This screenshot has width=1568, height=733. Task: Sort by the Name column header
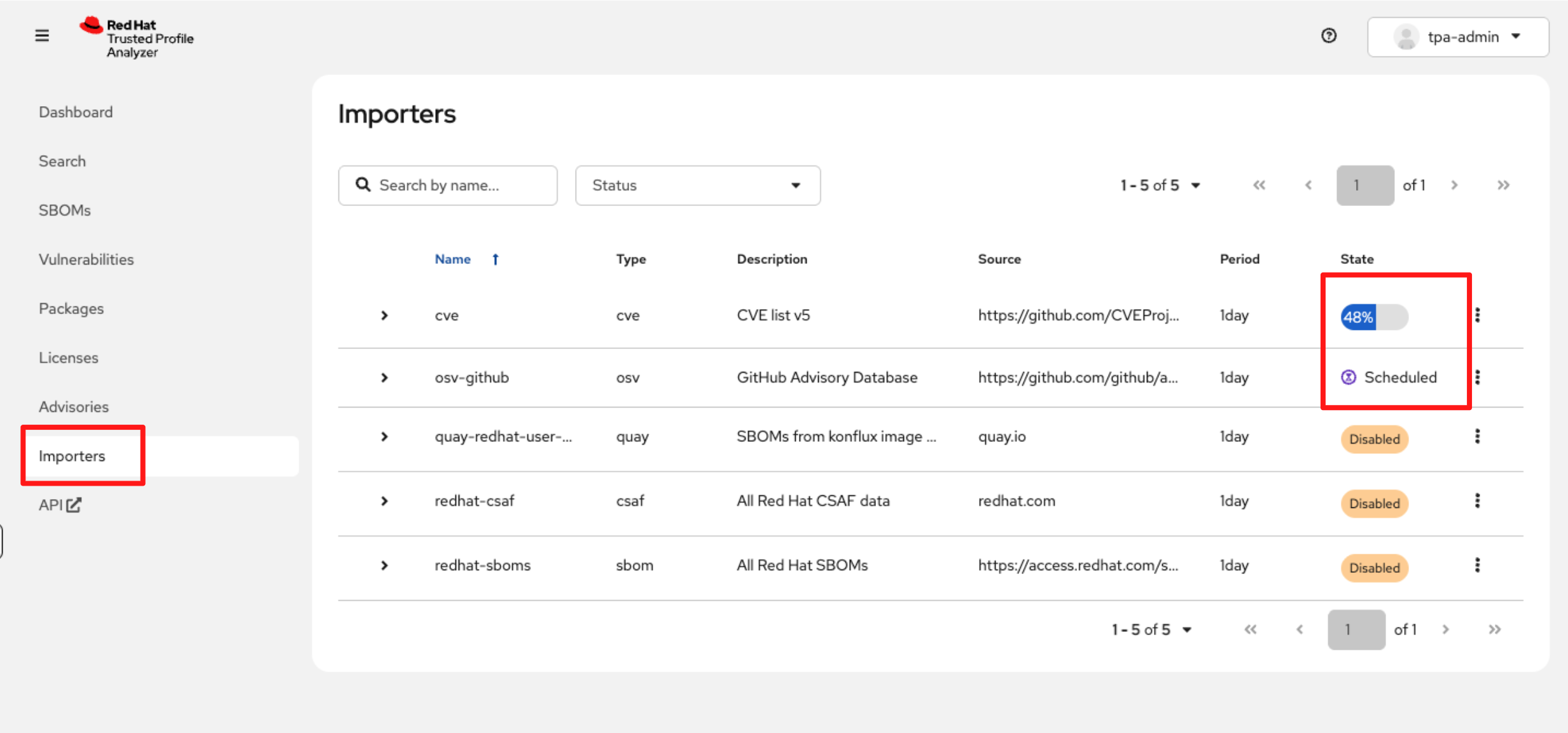[x=453, y=259]
